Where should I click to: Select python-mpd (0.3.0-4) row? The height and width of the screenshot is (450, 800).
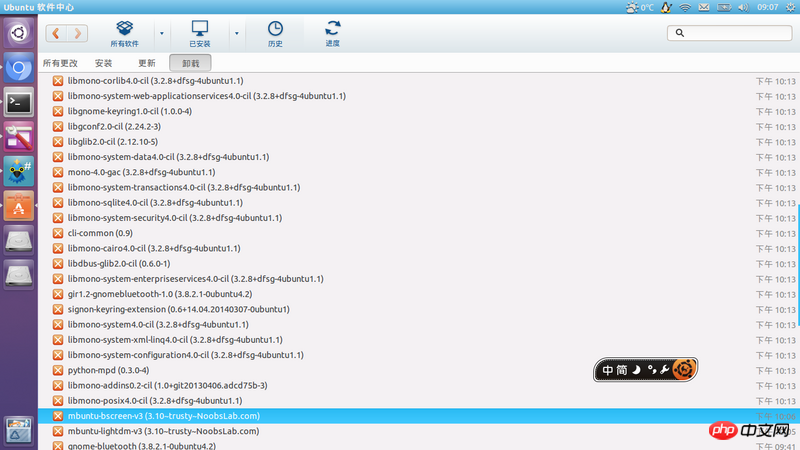point(419,370)
